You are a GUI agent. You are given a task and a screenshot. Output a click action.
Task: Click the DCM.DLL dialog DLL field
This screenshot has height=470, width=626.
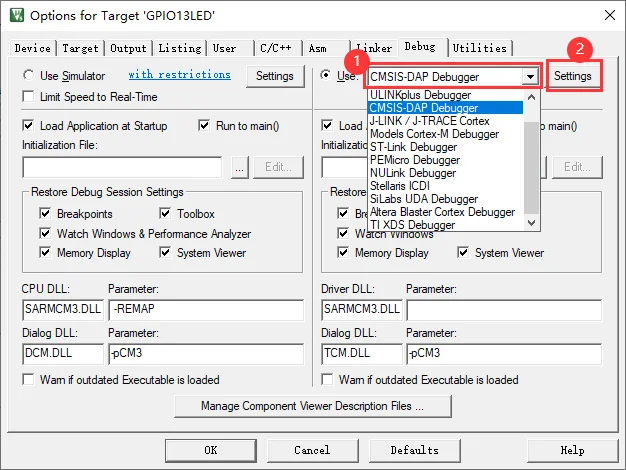coord(63,353)
